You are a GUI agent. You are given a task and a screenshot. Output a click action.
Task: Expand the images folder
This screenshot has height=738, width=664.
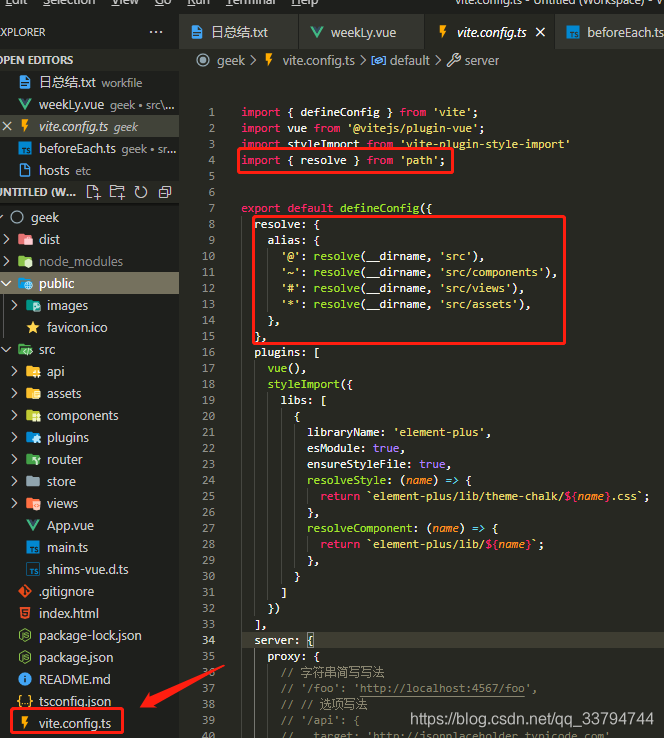pos(89,305)
